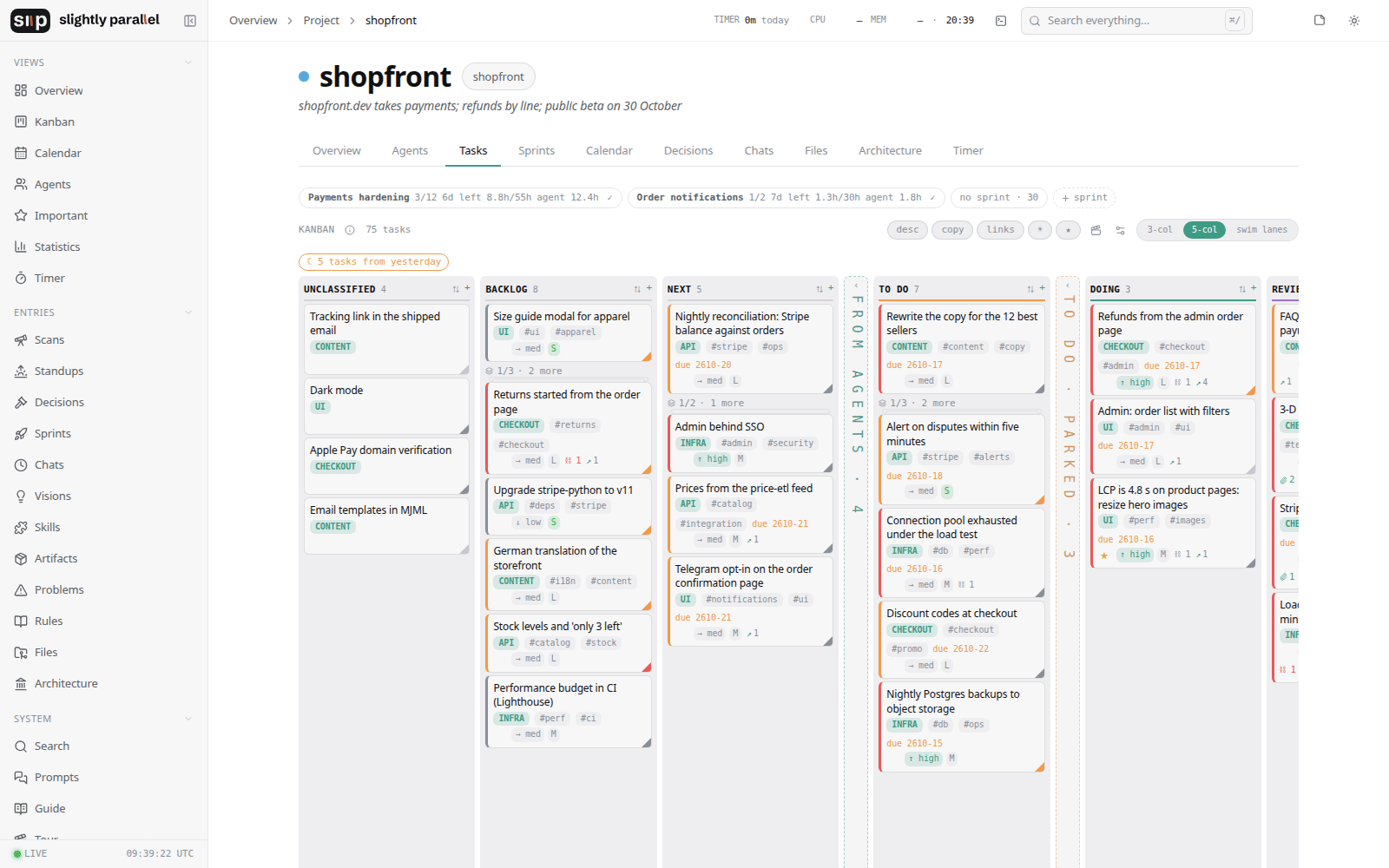The width and height of the screenshot is (1389, 868).
Task: Switch to swim lanes view
Action: coord(1261,230)
